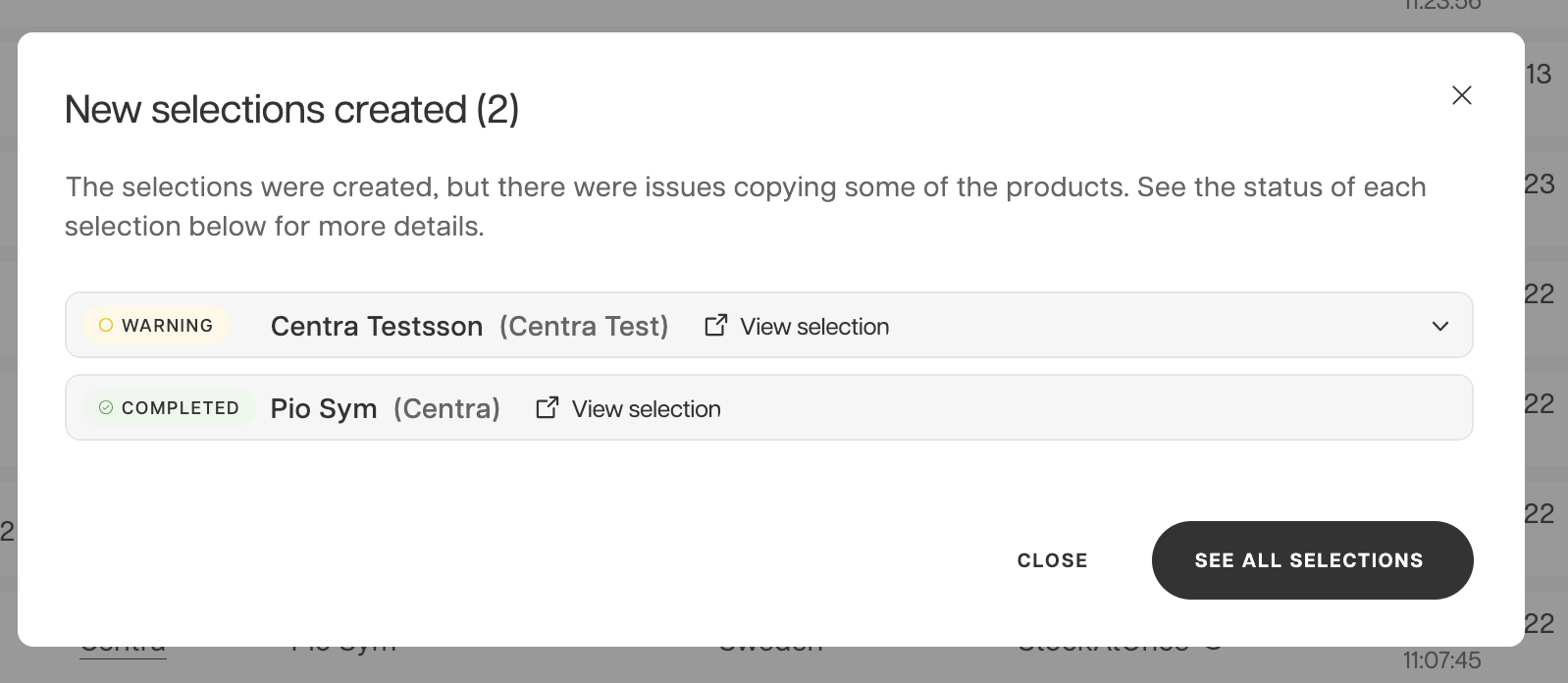Click external-link icon beside Centra Testsson

(716, 325)
